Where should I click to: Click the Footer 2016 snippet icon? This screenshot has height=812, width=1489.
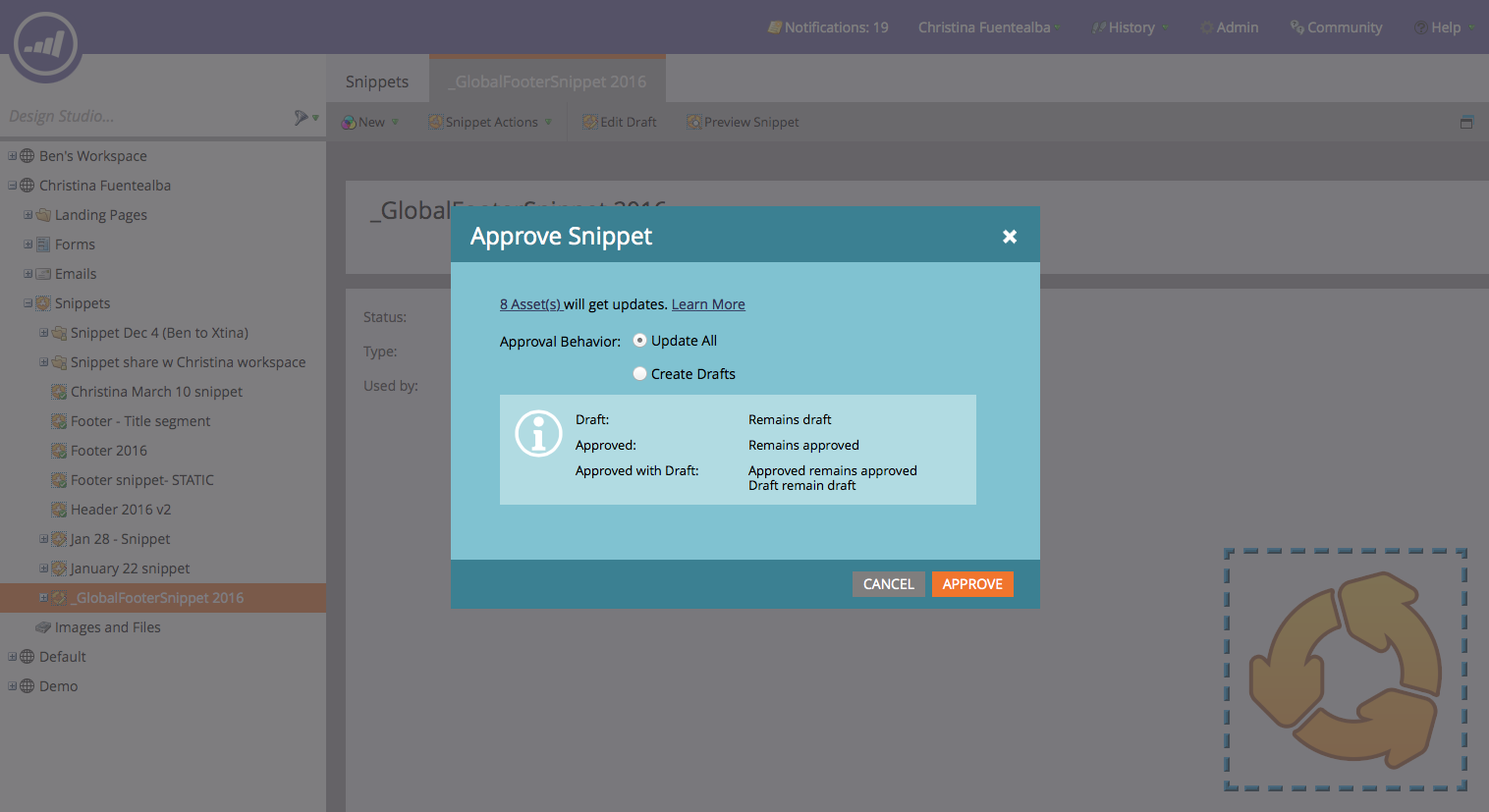point(59,451)
